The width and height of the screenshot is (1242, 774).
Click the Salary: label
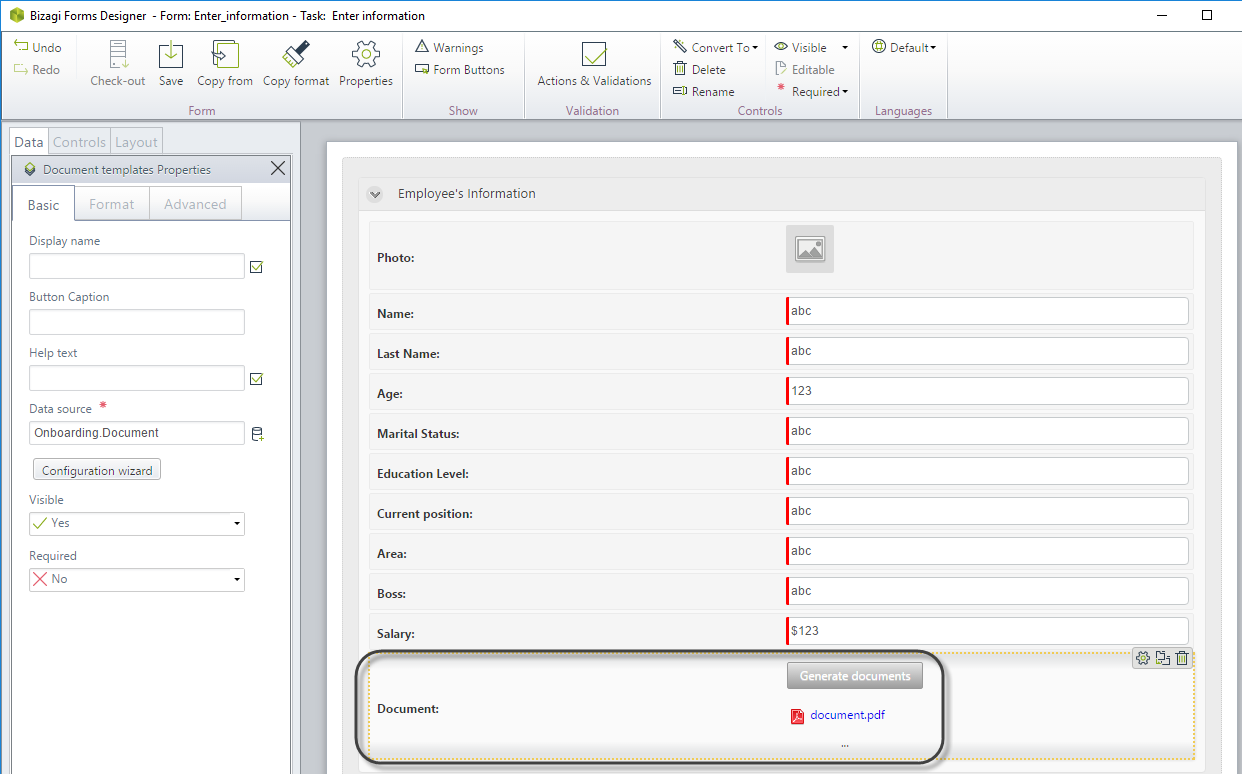pyautogui.click(x=396, y=633)
